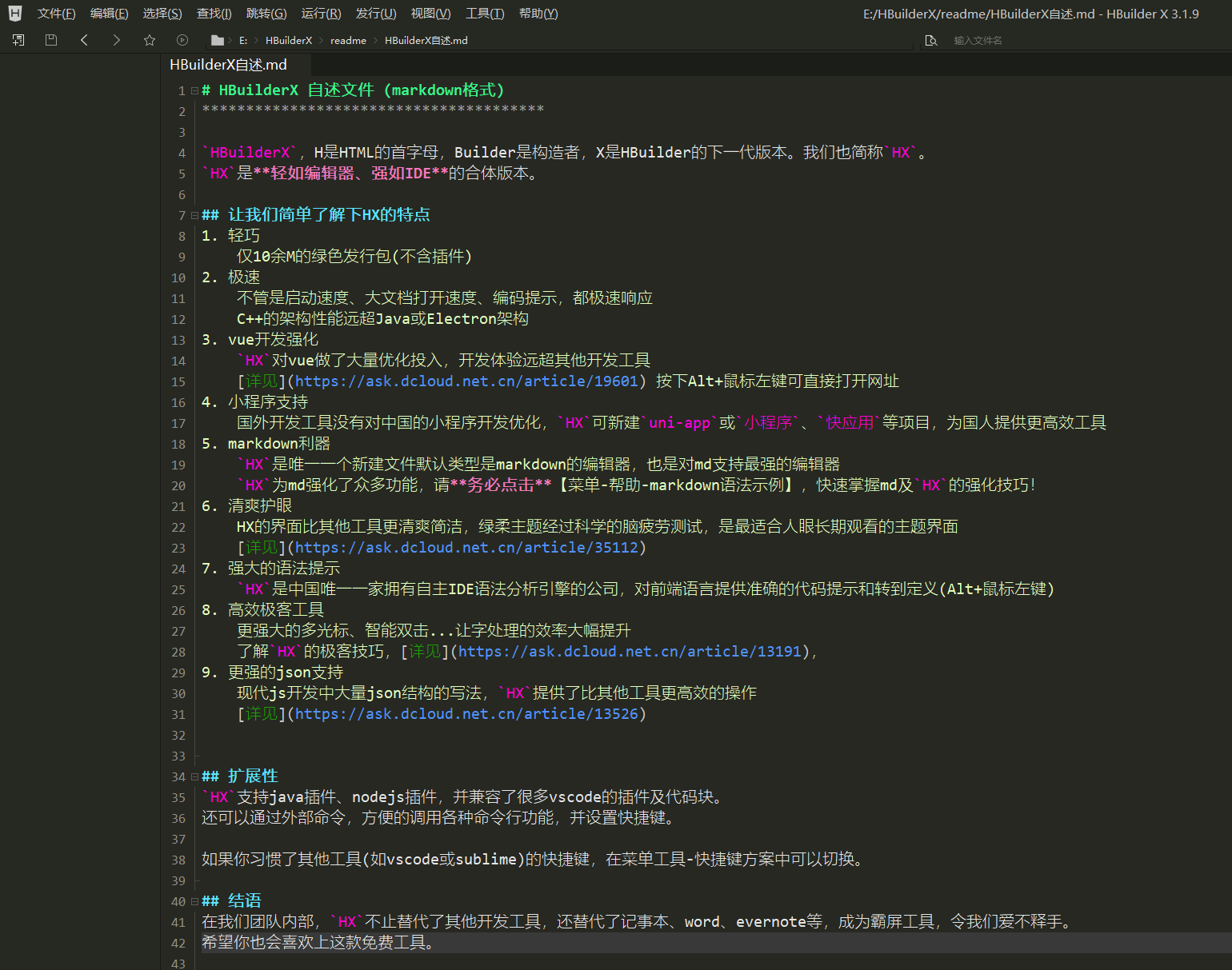Go back with the left arrow icon
The height and width of the screenshot is (970, 1232).
(84, 40)
